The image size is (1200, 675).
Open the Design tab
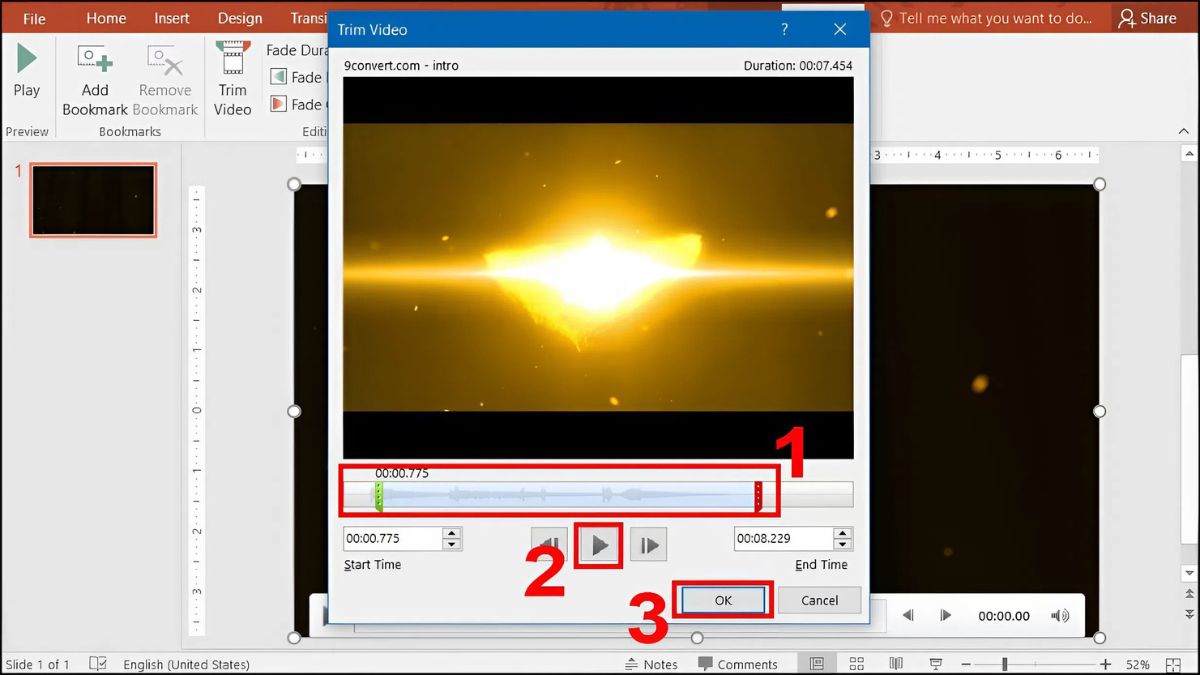[240, 18]
